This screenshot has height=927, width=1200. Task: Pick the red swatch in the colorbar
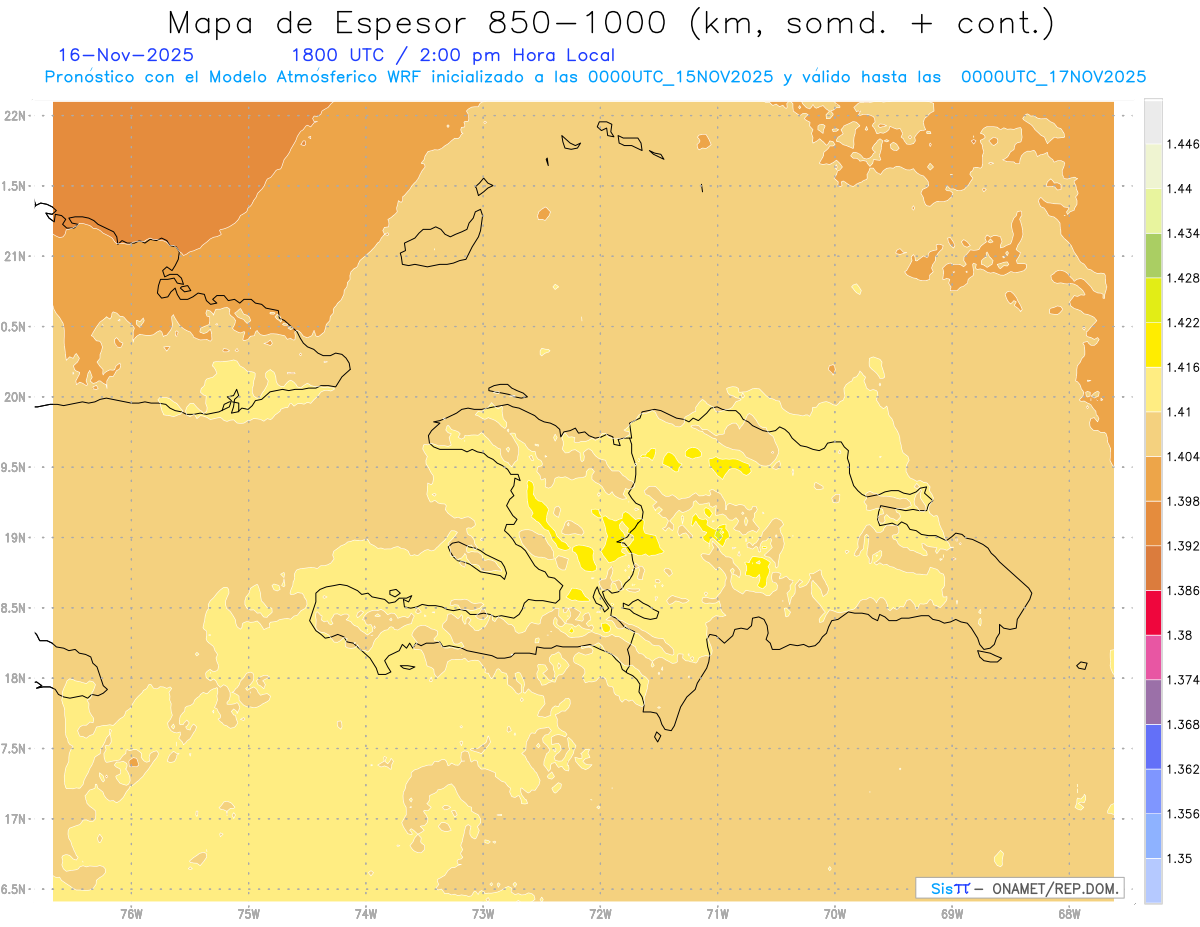point(1153,613)
